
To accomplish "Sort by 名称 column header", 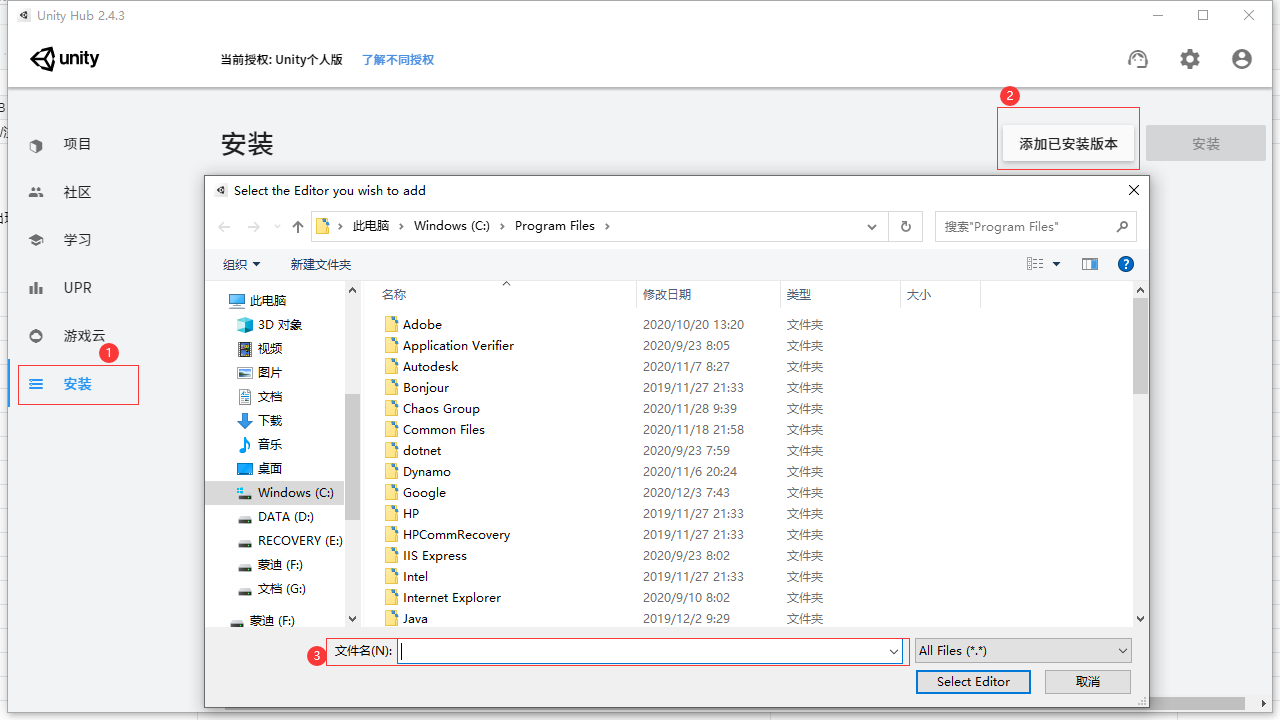I will pos(394,295).
